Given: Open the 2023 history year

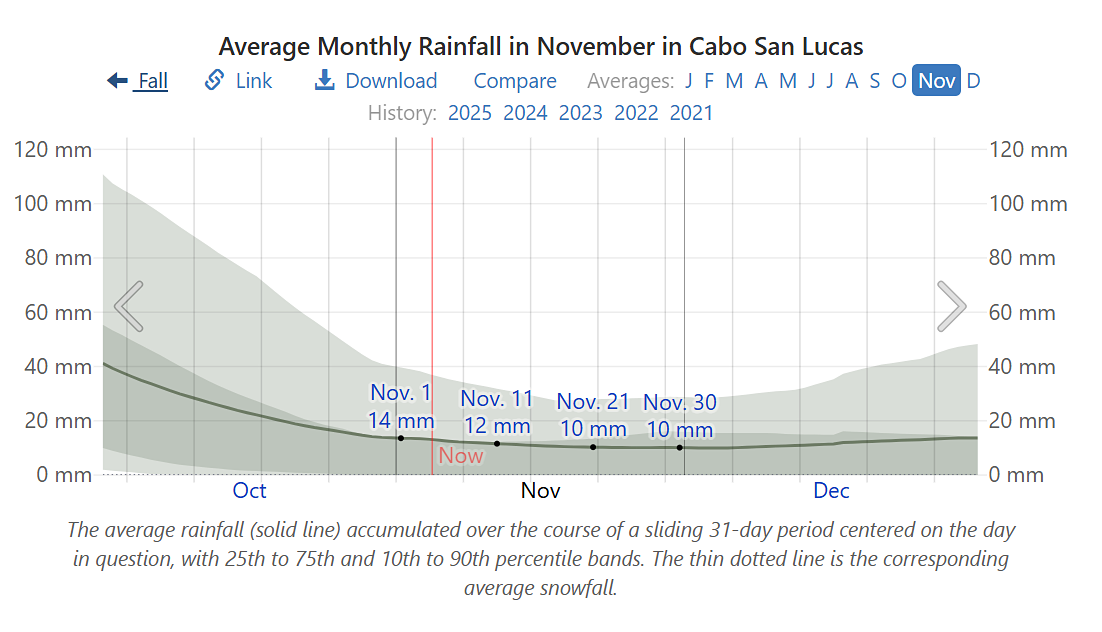Looking at the screenshot, I should 580,113.
